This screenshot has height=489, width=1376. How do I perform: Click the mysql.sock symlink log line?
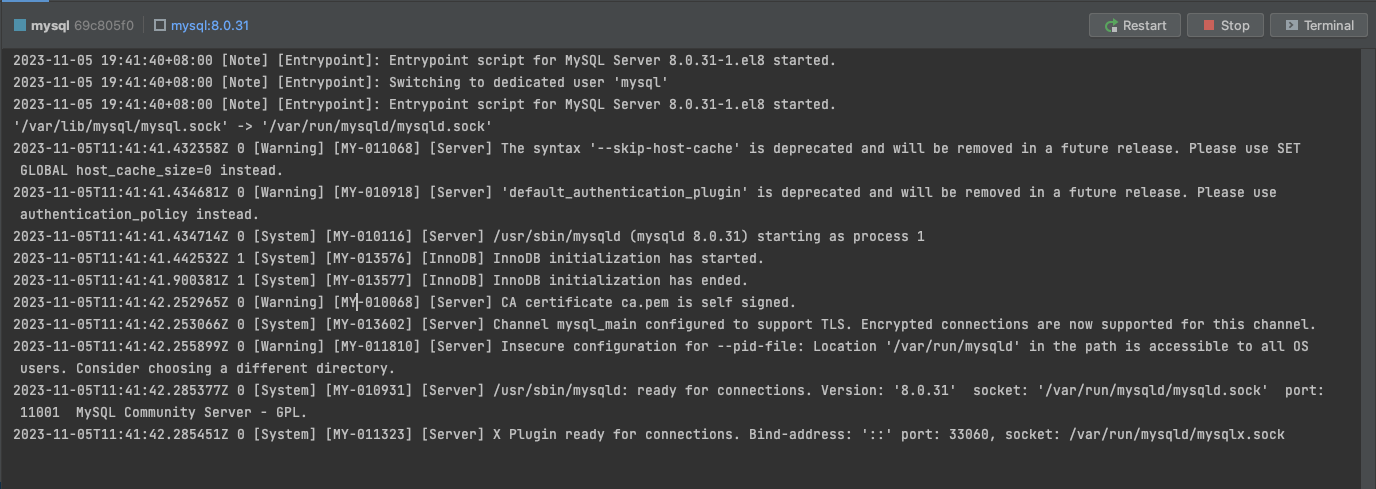[252, 126]
